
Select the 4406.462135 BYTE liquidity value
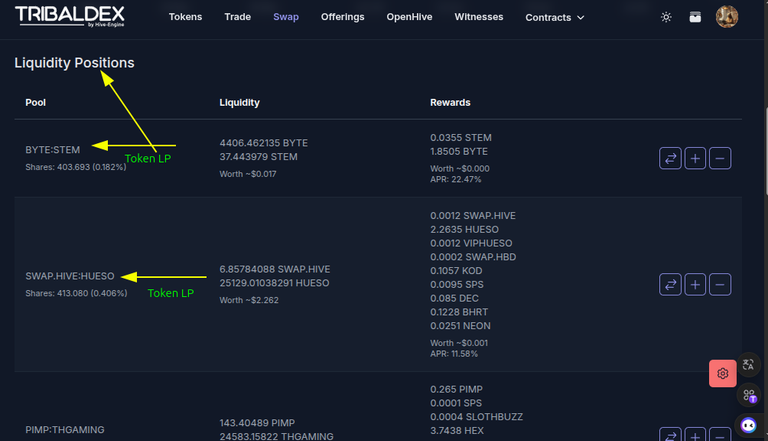264,143
